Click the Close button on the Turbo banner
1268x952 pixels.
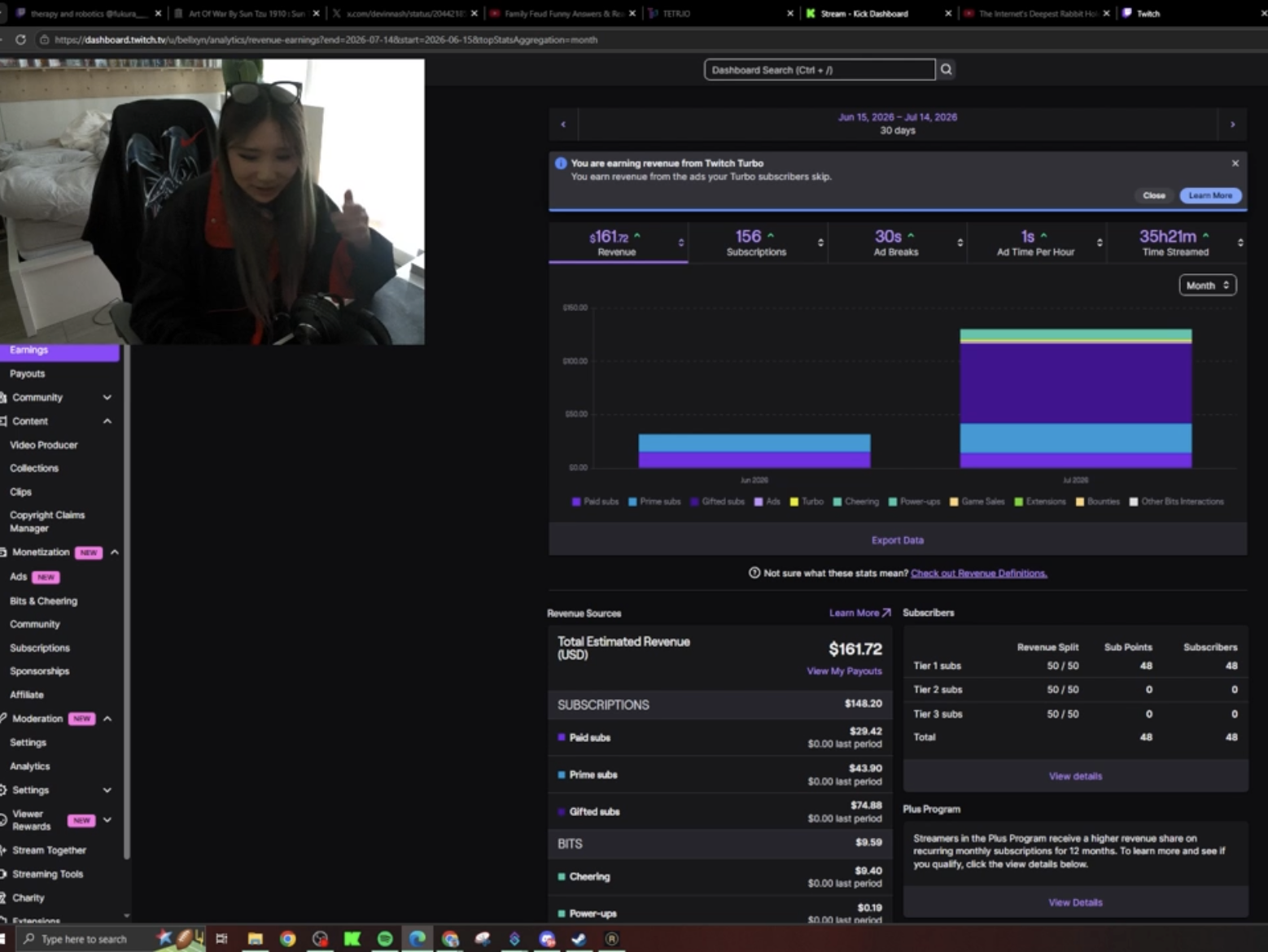pos(1154,195)
